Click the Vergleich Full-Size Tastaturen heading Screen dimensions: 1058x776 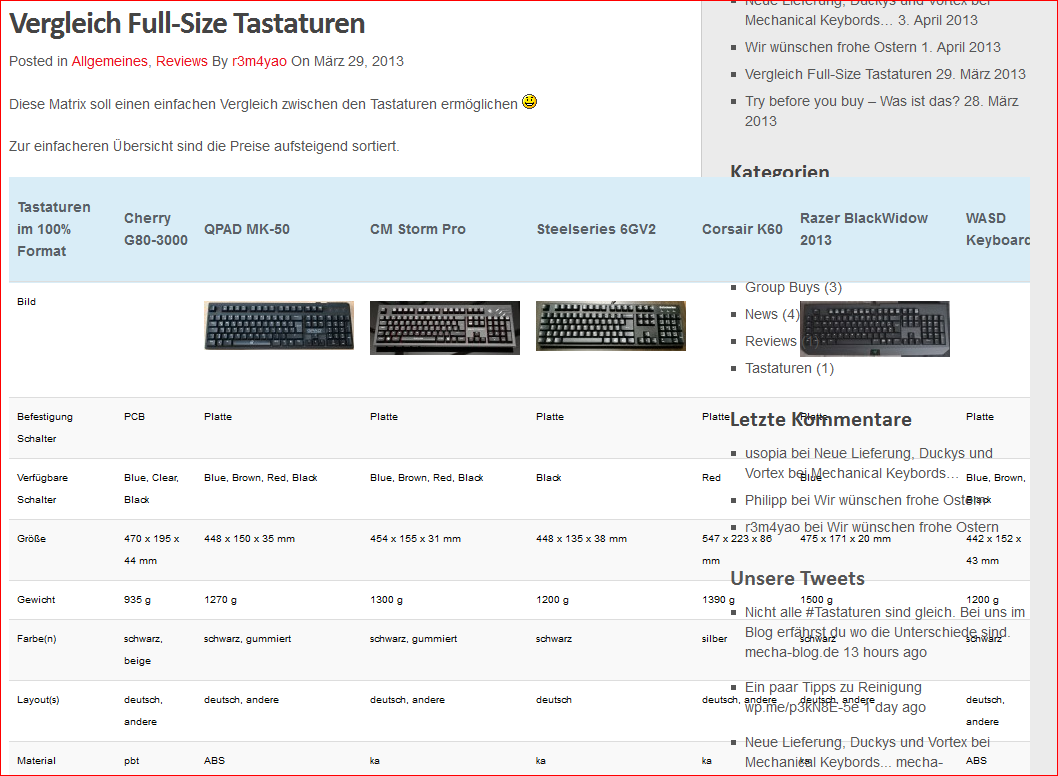click(187, 24)
